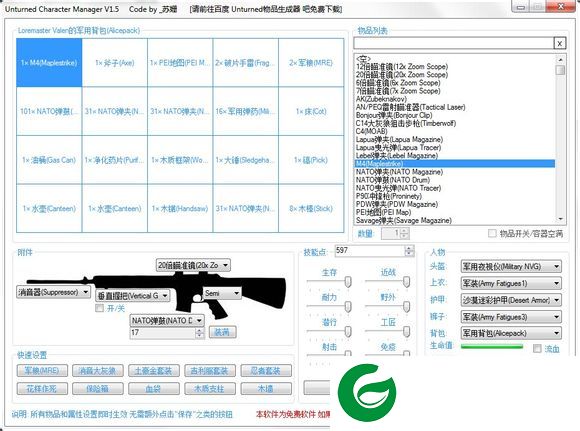Enable the 物品开关/容器空满 checkbox

[492, 233]
